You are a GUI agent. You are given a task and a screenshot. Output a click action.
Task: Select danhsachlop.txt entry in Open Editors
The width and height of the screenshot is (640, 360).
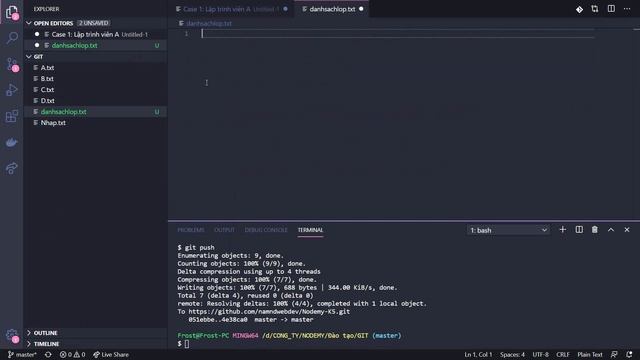coord(96,46)
